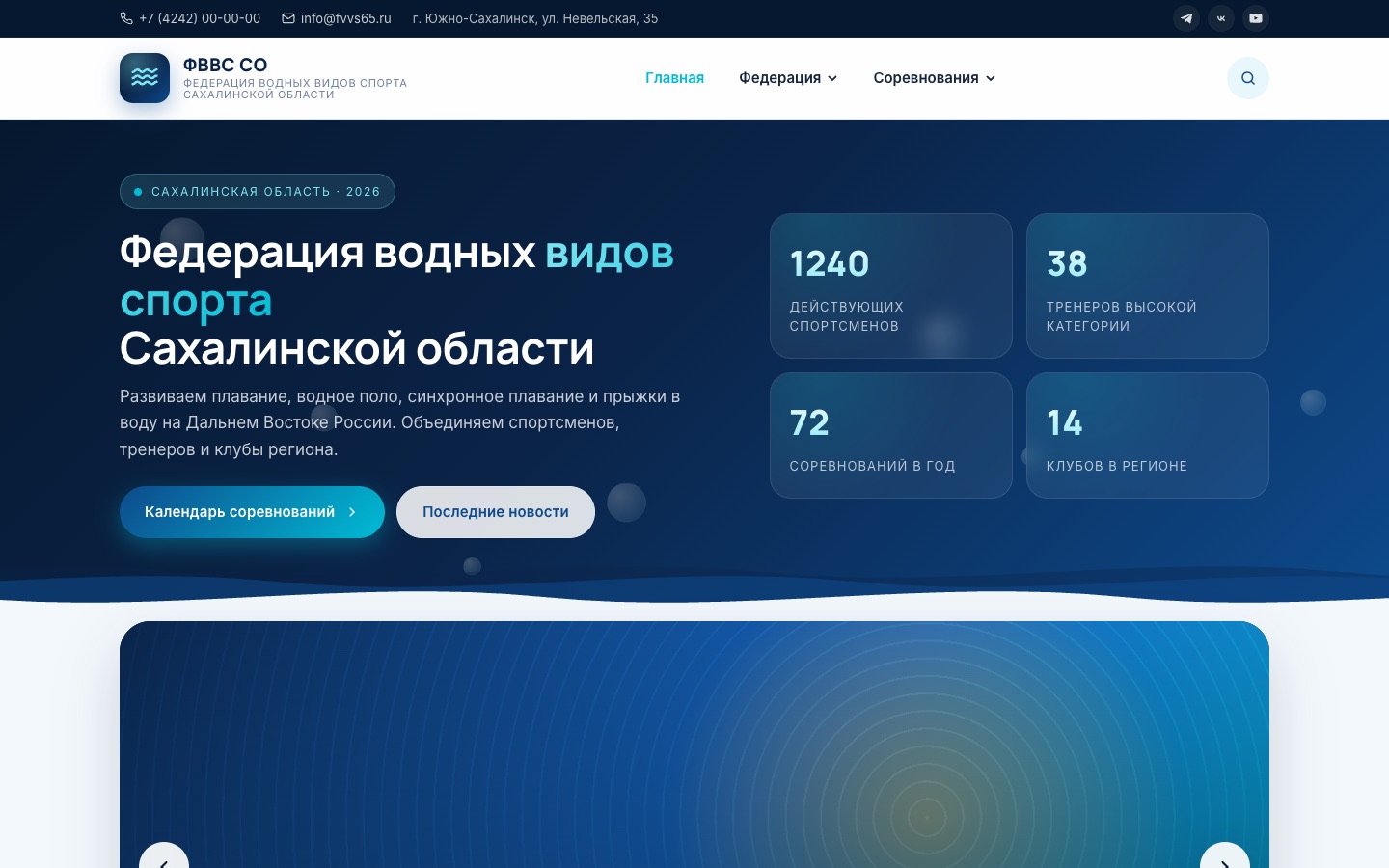Click the ФВВС СО site title
1389x868 pixels.
click(225, 65)
